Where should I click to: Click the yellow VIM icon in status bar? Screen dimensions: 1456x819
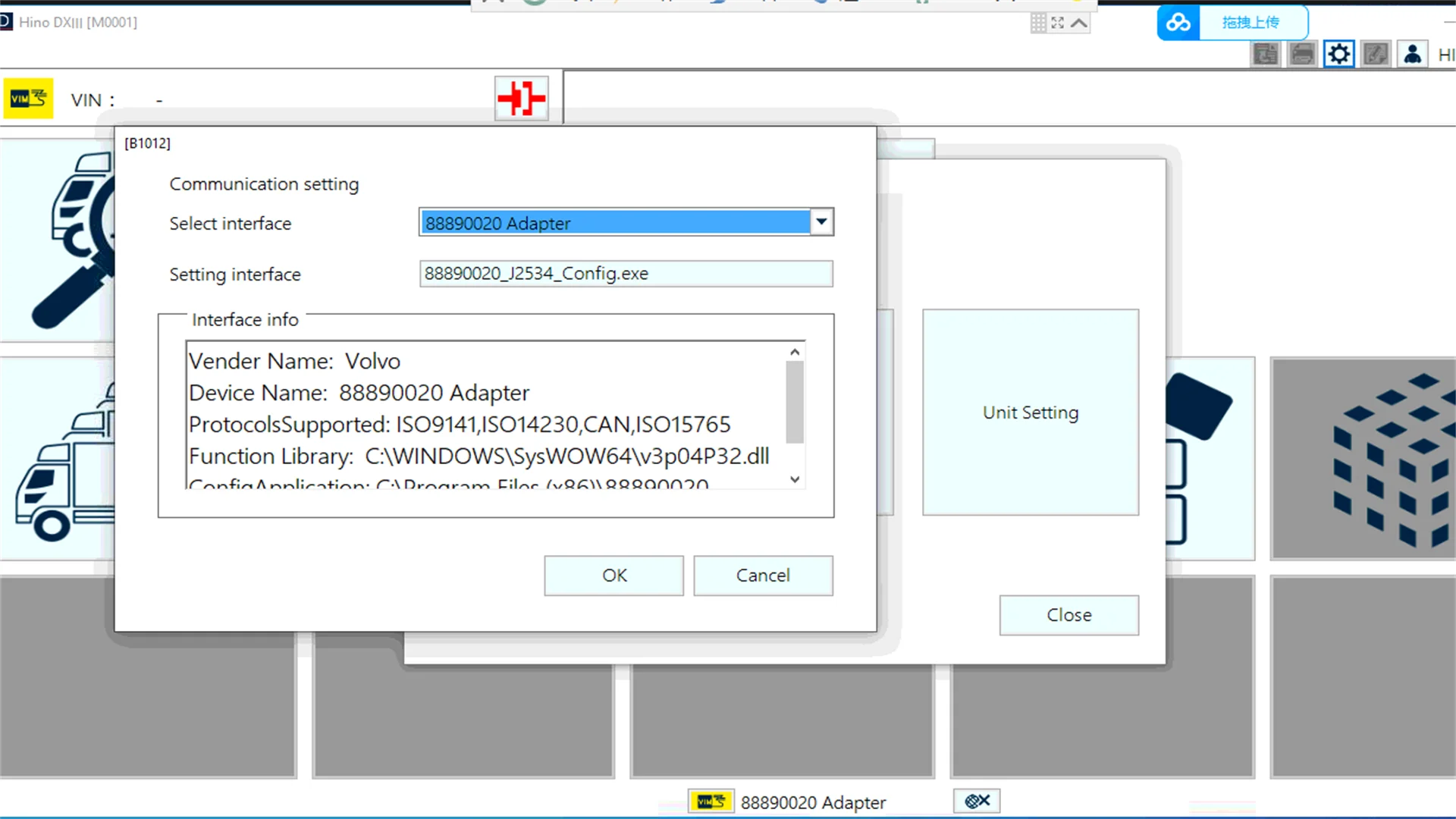coord(711,802)
